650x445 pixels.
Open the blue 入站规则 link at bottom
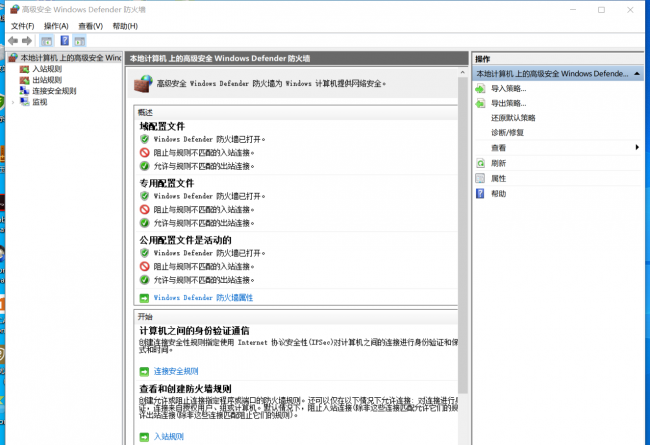[169, 437]
